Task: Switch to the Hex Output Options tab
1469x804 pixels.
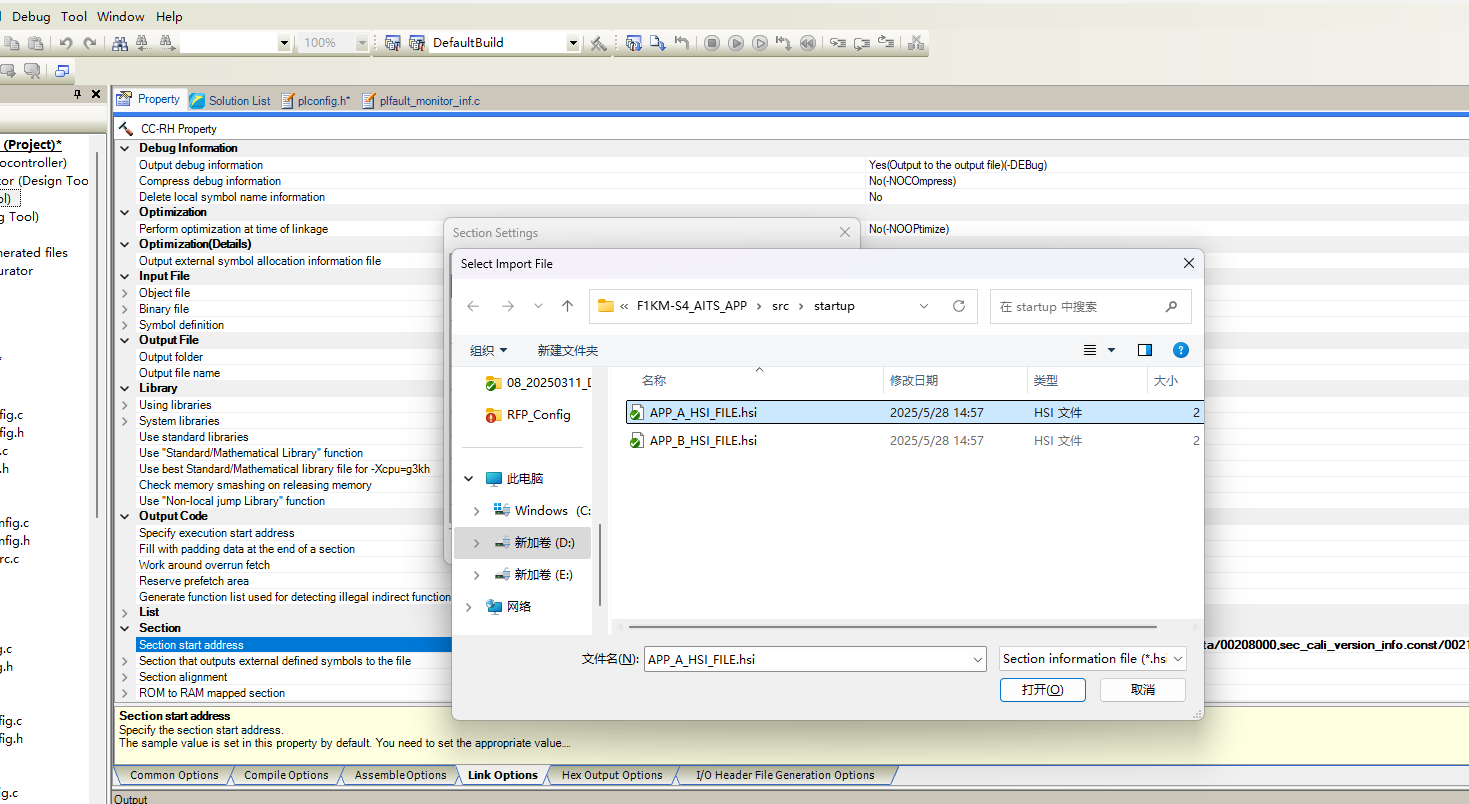Action: tap(612, 775)
